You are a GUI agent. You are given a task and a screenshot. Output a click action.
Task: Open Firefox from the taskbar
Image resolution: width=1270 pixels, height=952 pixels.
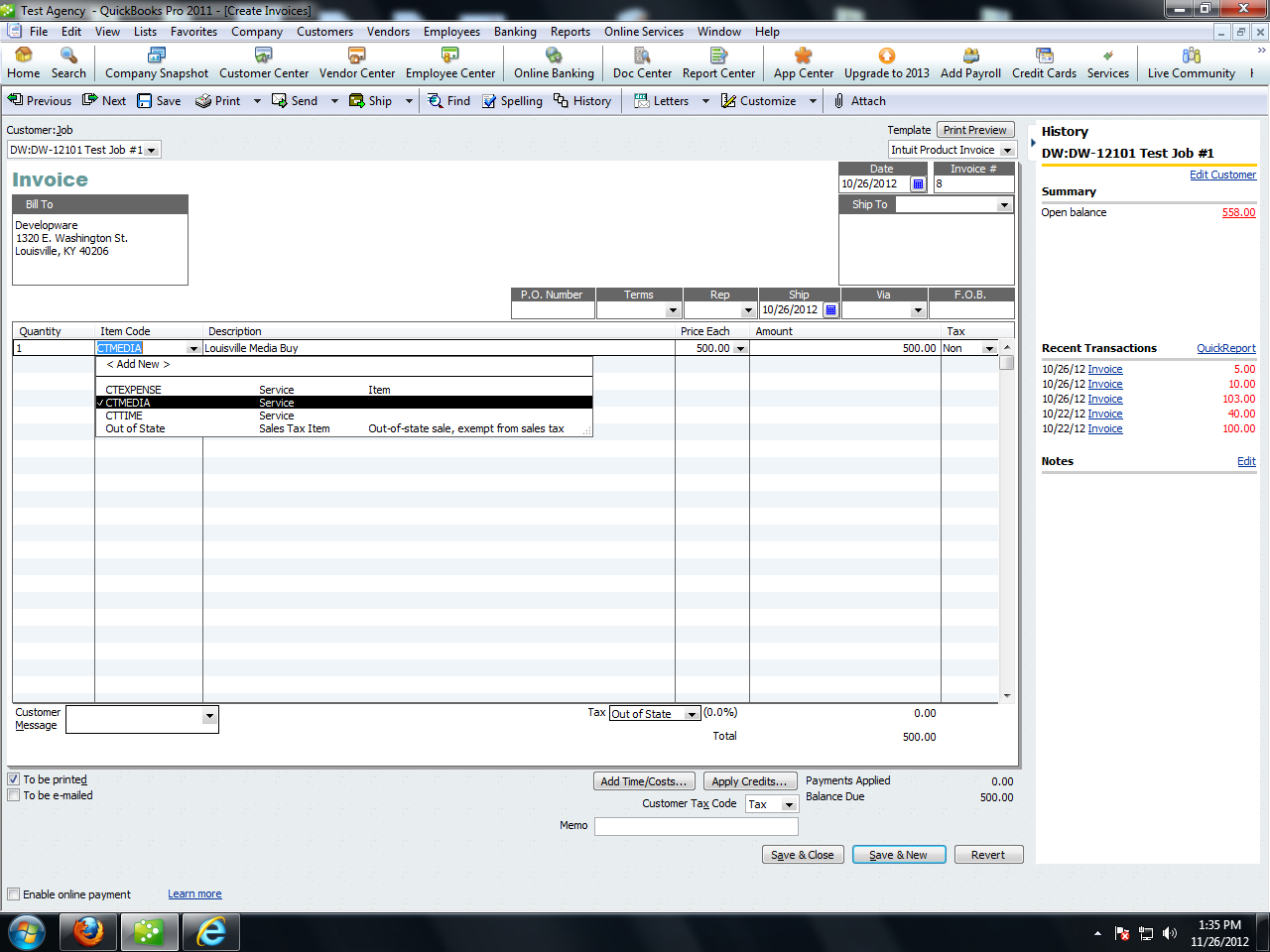tap(88, 932)
